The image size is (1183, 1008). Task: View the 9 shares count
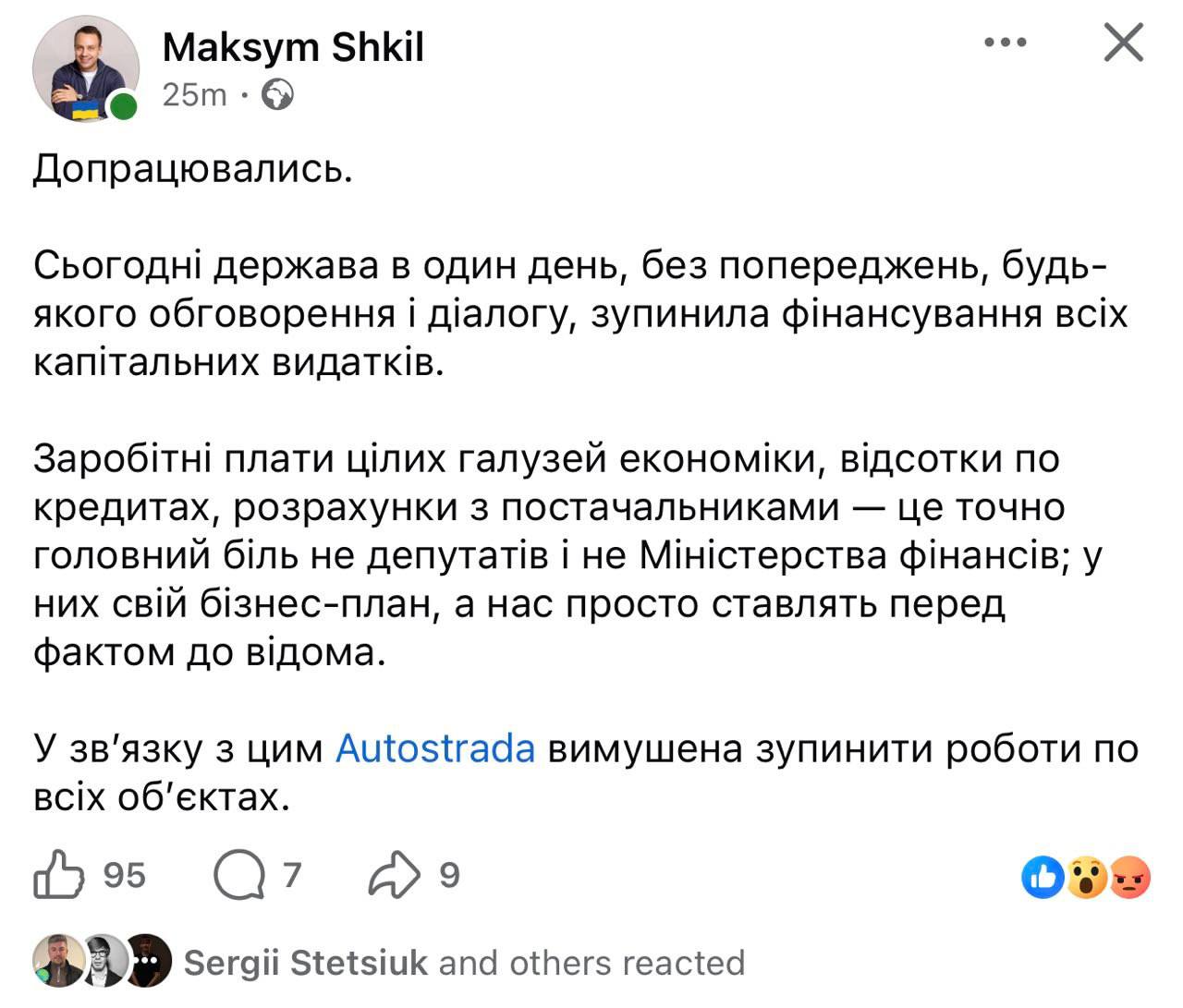pyautogui.click(x=449, y=875)
